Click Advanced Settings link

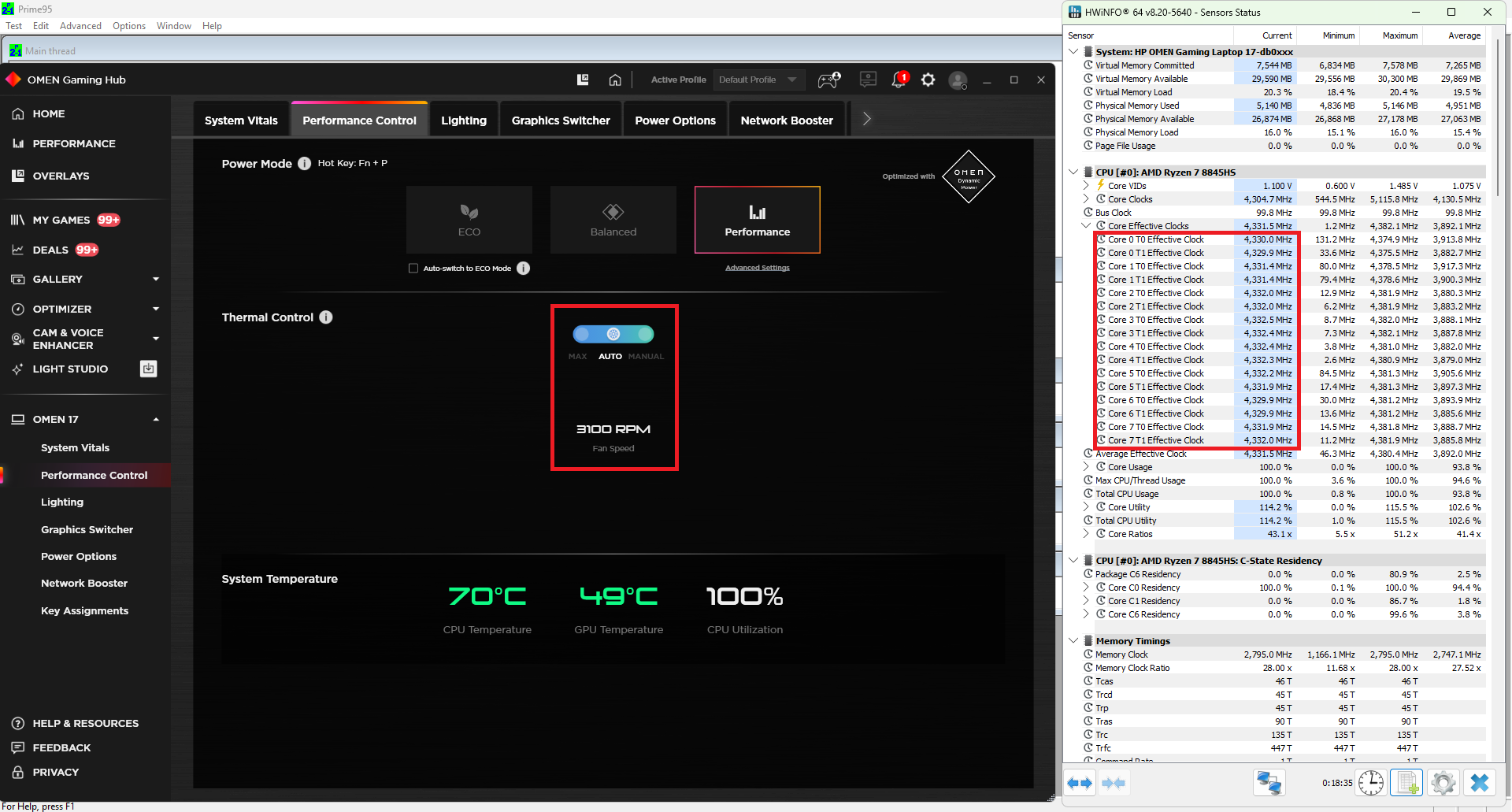click(x=758, y=268)
